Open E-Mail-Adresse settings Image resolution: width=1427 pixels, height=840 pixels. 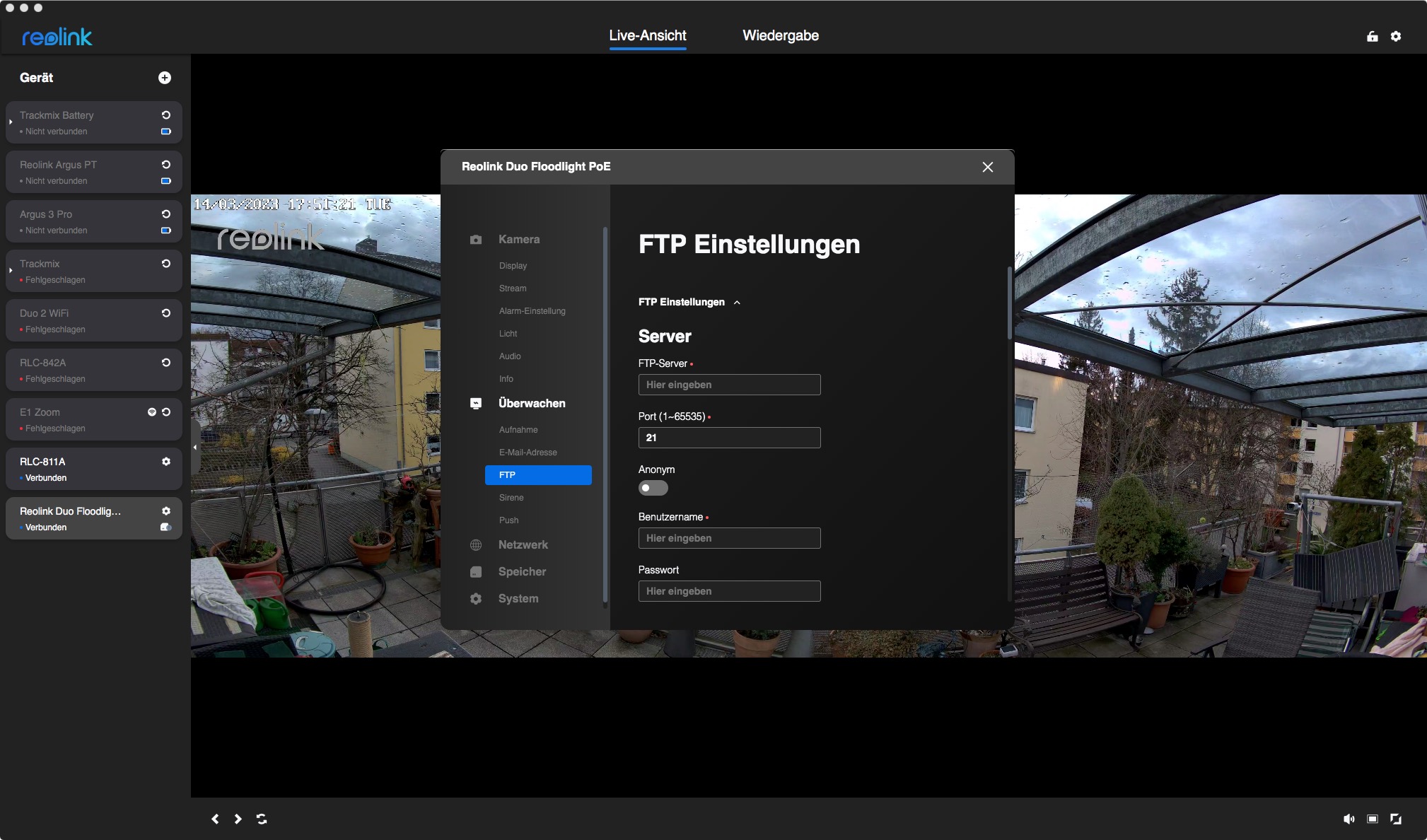pos(528,453)
